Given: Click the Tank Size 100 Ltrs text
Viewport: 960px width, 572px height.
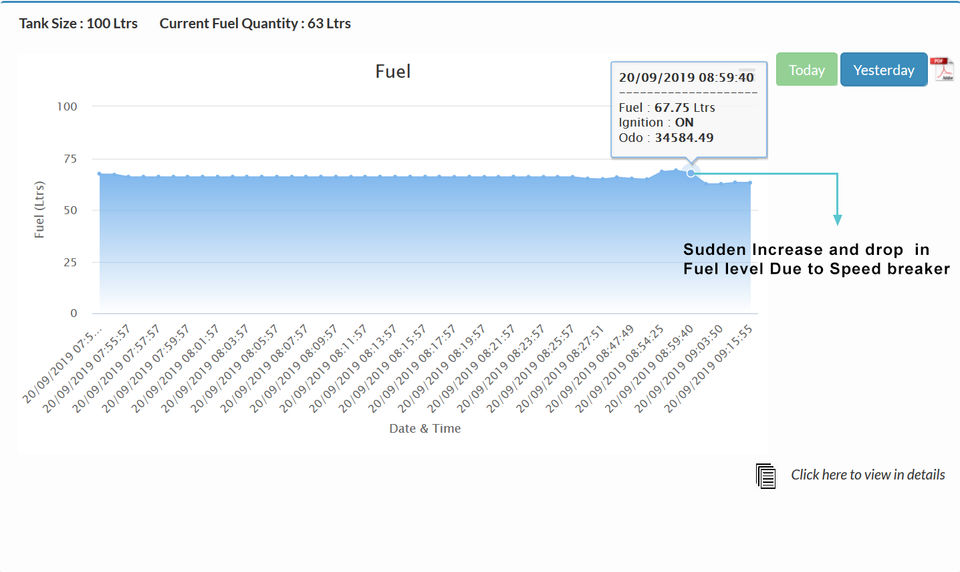Looking at the screenshot, I should pos(78,23).
